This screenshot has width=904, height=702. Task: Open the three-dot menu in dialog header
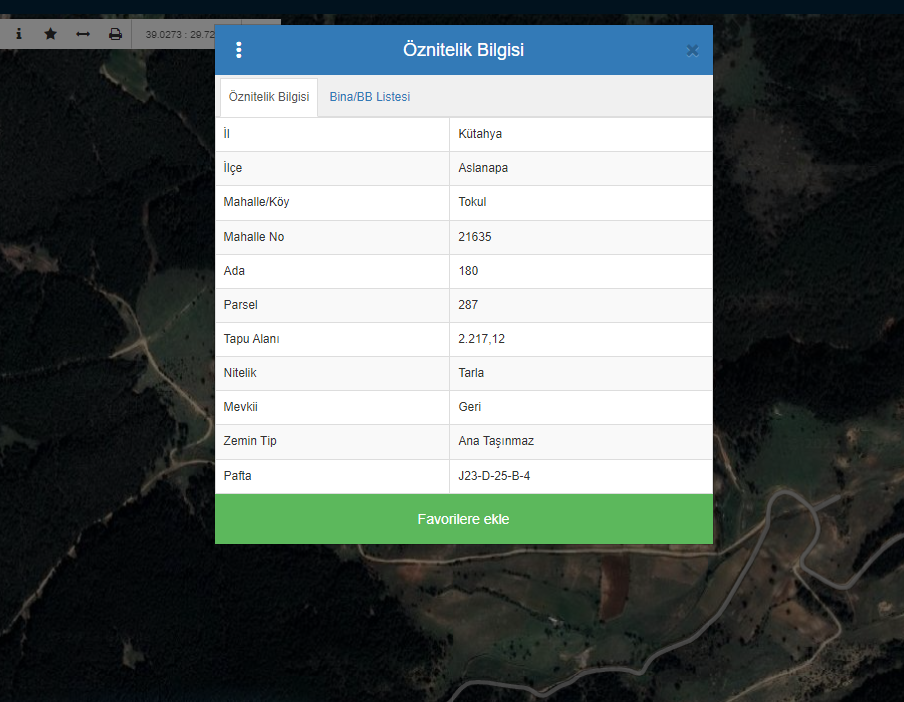(238, 50)
